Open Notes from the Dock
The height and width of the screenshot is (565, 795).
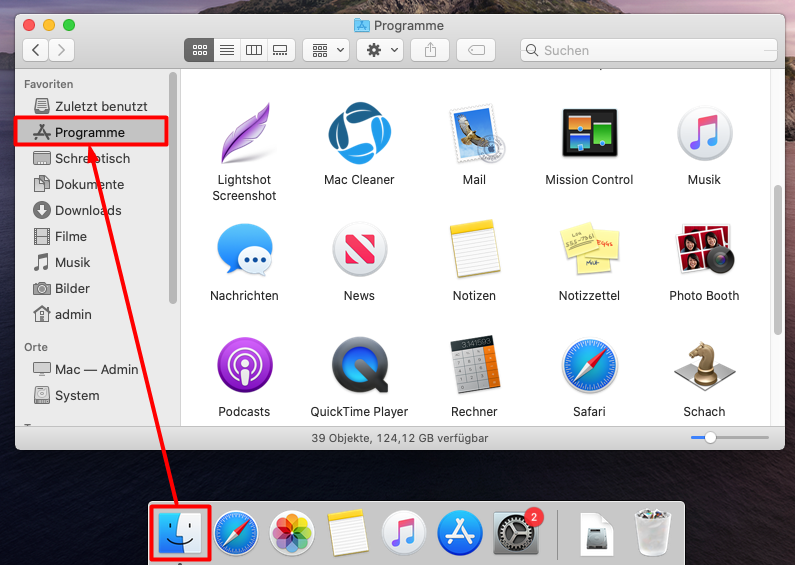[348, 533]
